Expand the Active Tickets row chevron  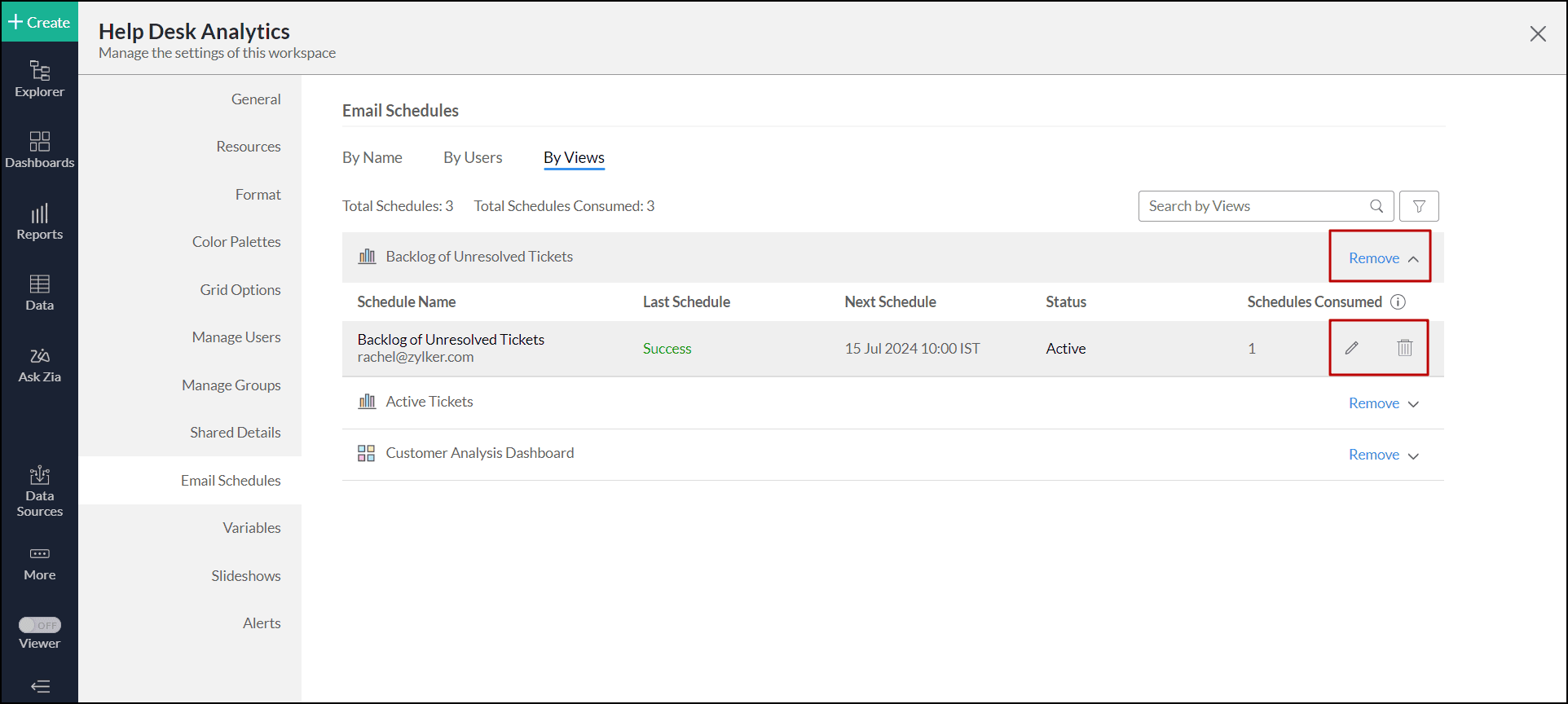[1413, 404]
